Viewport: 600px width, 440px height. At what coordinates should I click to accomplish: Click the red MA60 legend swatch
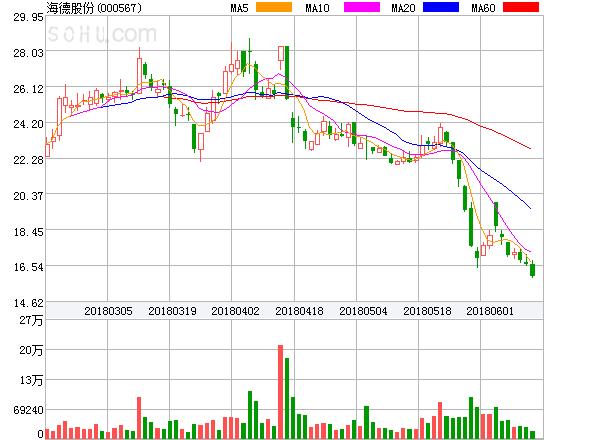tap(521, 7)
